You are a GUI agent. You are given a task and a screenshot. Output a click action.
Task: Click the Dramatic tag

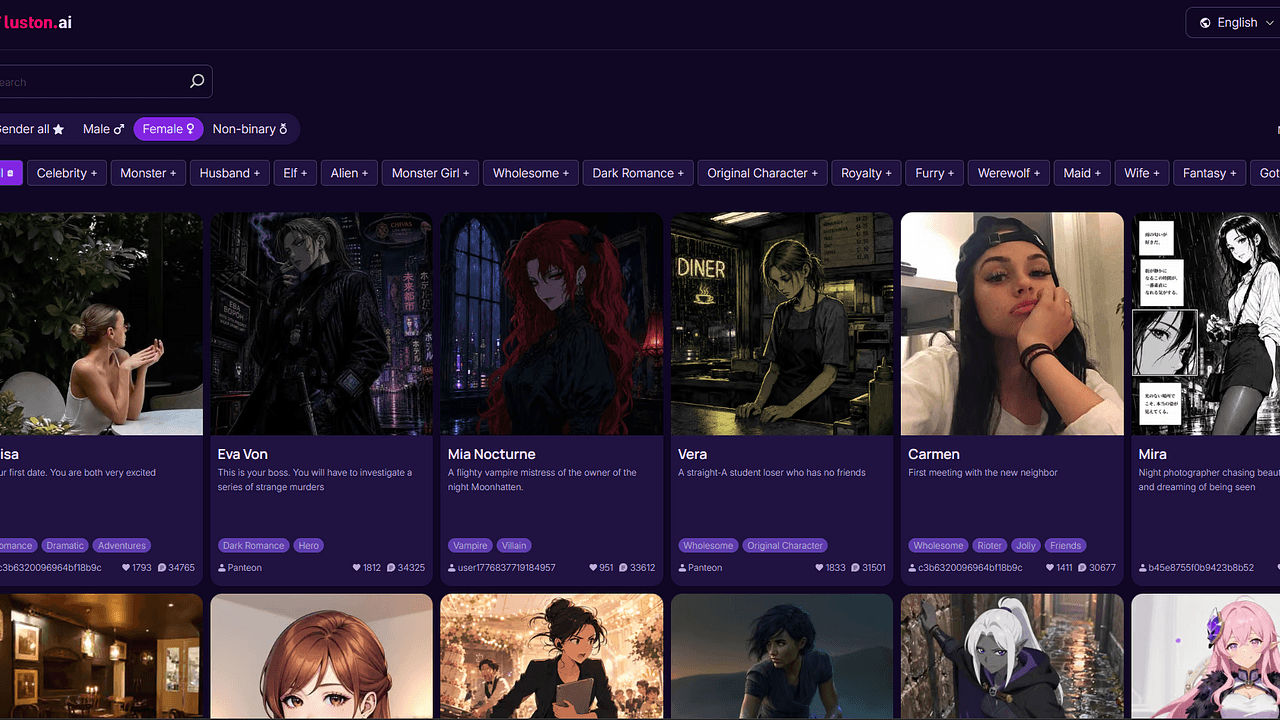pos(65,545)
